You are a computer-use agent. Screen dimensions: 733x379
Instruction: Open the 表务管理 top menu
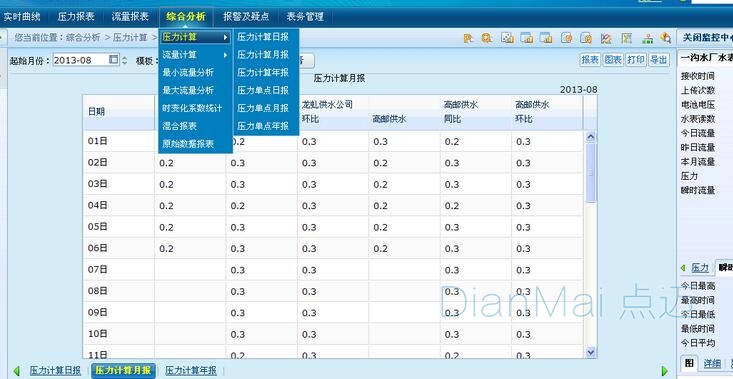click(x=305, y=17)
